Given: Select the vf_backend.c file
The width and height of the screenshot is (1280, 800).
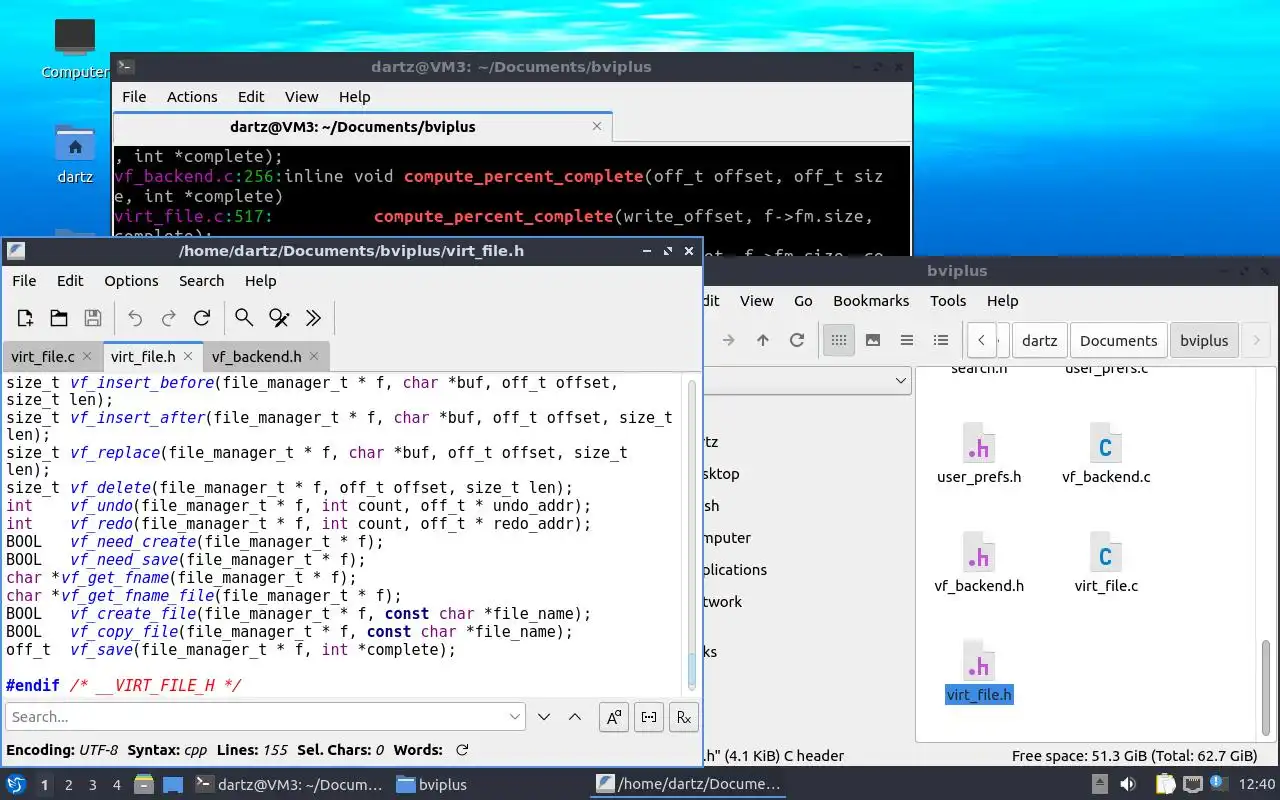Looking at the screenshot, I should click(x=1106, y=454).
